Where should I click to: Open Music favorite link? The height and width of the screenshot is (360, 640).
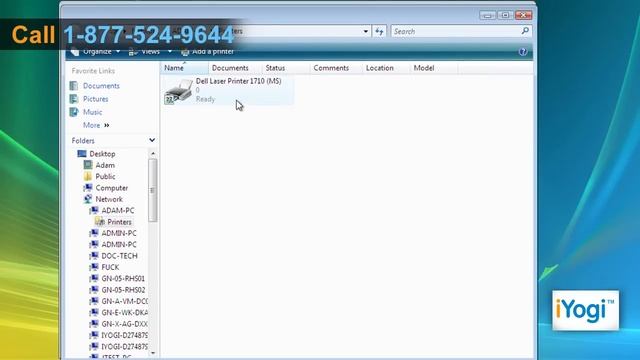tap(93, 112)
